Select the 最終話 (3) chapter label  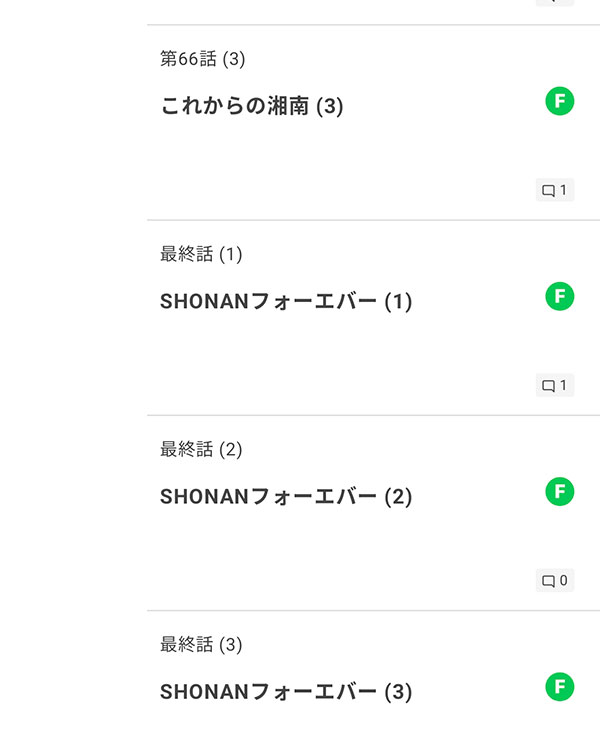click(x=201, y=644)
